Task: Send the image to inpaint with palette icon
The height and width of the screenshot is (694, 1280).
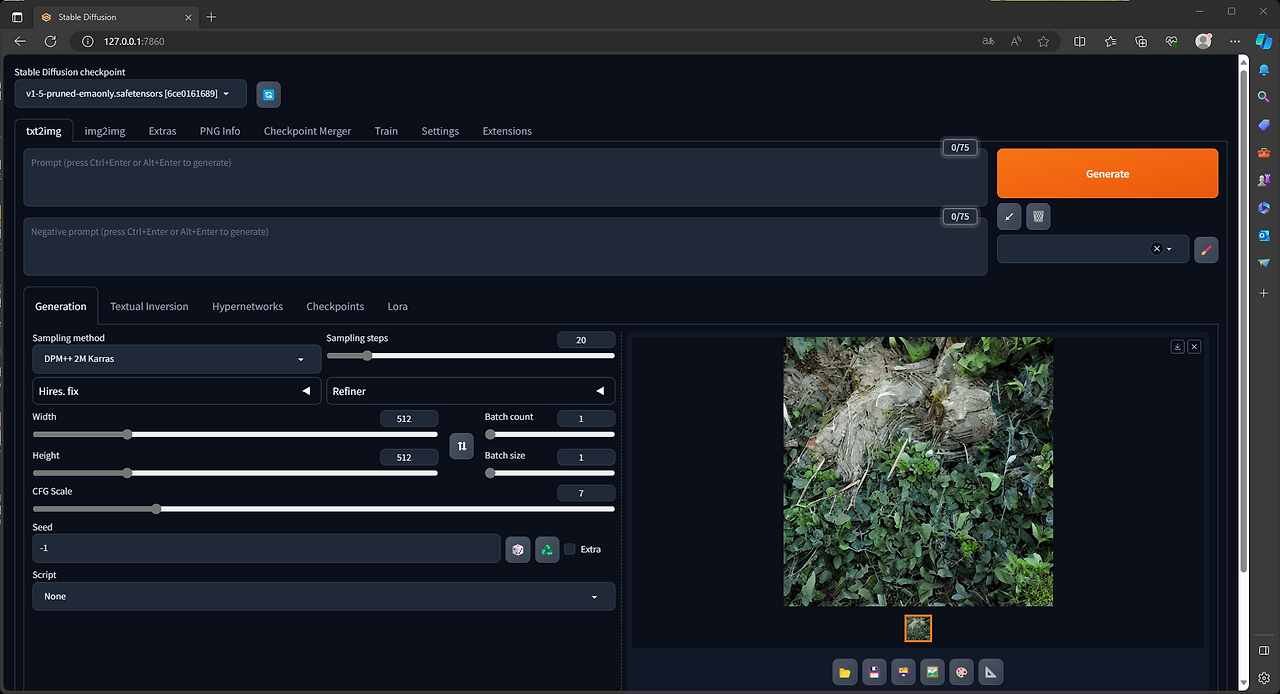Action: 961,671
